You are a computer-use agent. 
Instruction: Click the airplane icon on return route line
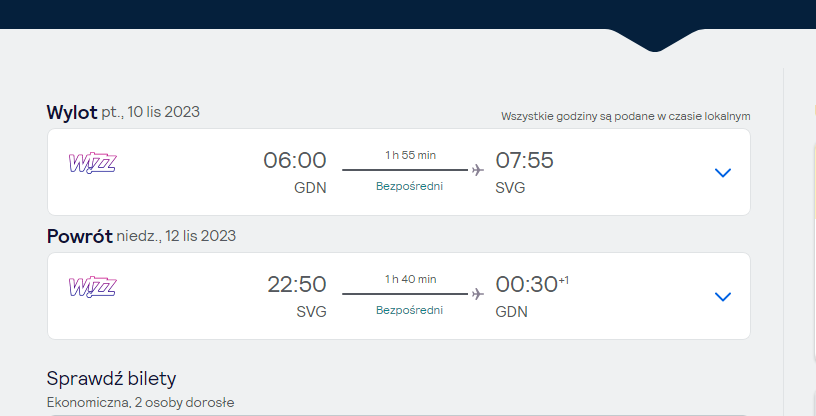pyautogui.click(x=477, y=294)
